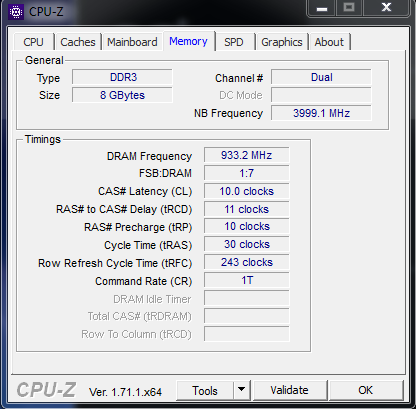
Task: Click the Row Refresh Cycle Time (tRFC) label
Action: point(115,263)
